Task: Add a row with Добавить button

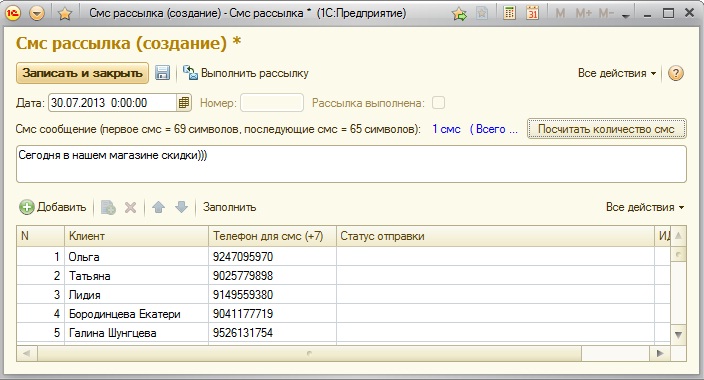Action: [x=53, y=207]
